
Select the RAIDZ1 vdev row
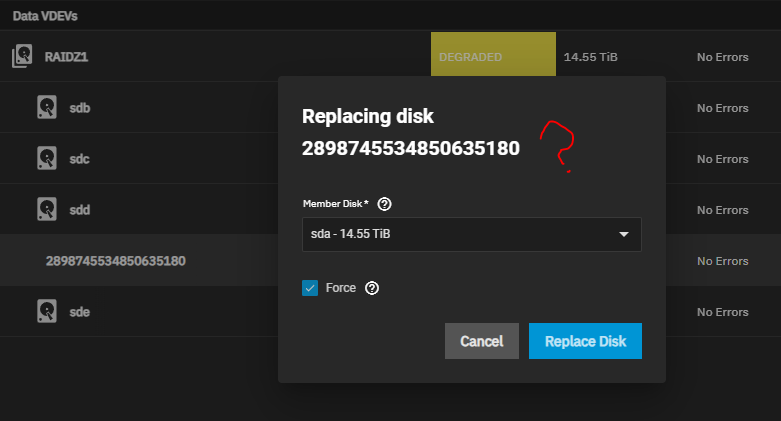click(x=66, y=57)
